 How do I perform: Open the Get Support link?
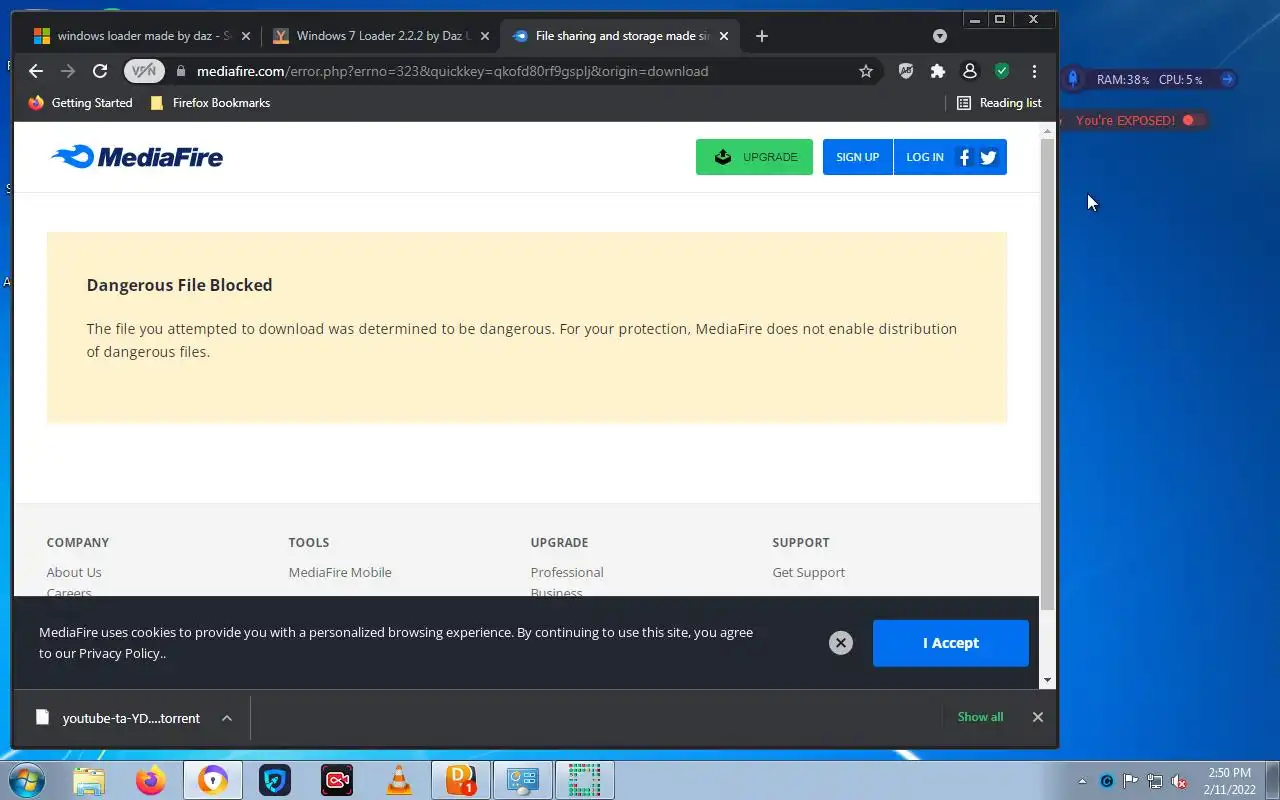pos(808,572)
